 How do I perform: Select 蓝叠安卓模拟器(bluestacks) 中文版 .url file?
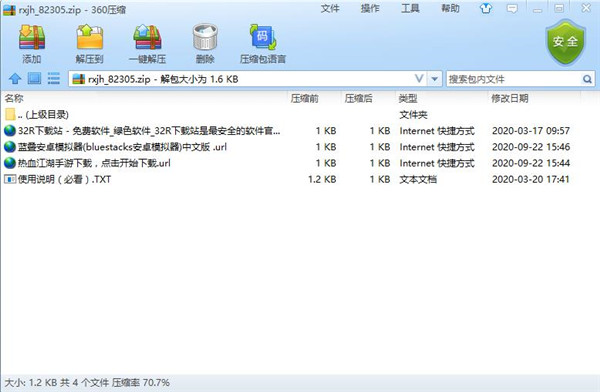122,147
